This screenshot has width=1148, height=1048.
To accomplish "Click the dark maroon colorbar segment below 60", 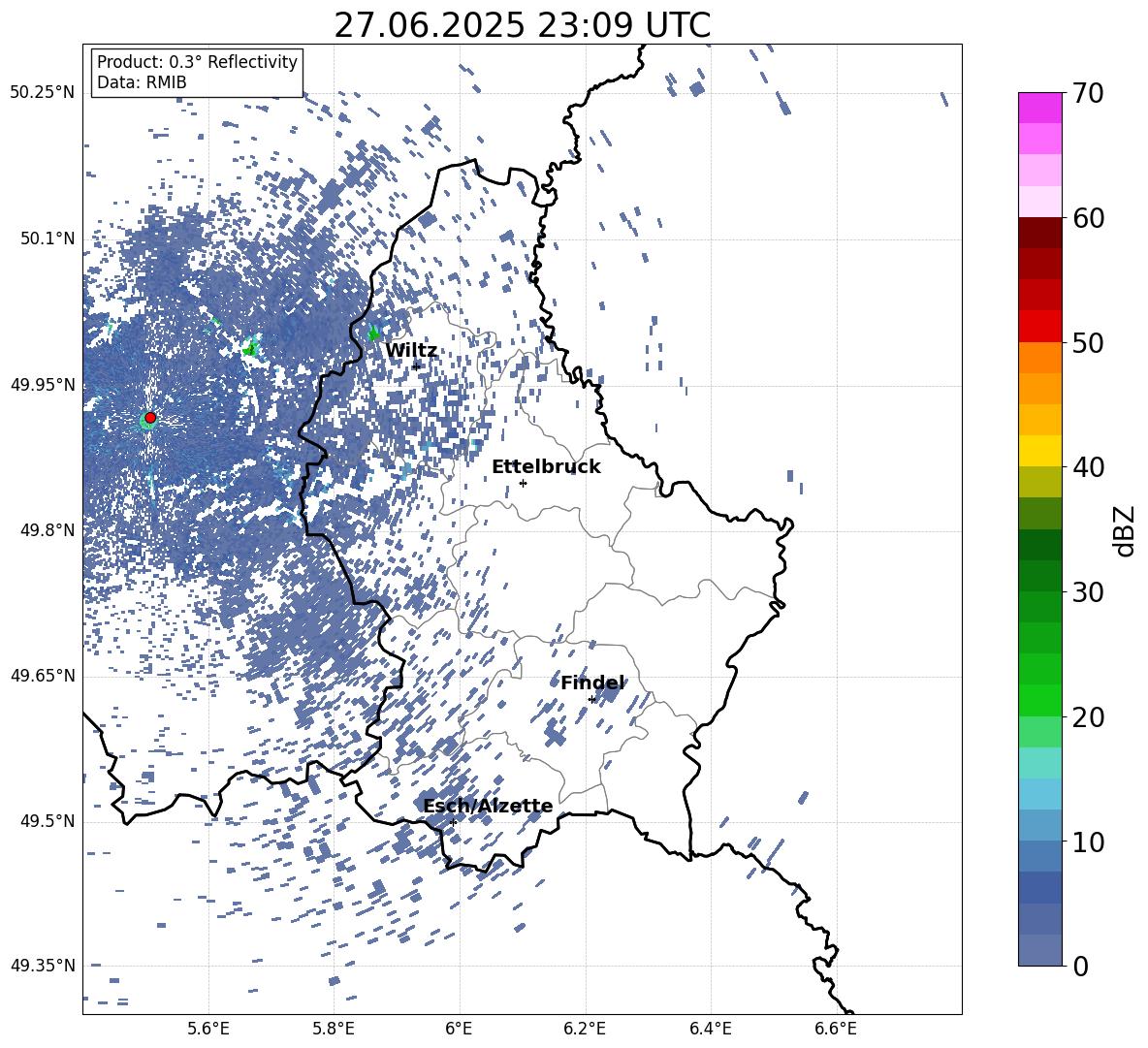I will pos(1039,233).
